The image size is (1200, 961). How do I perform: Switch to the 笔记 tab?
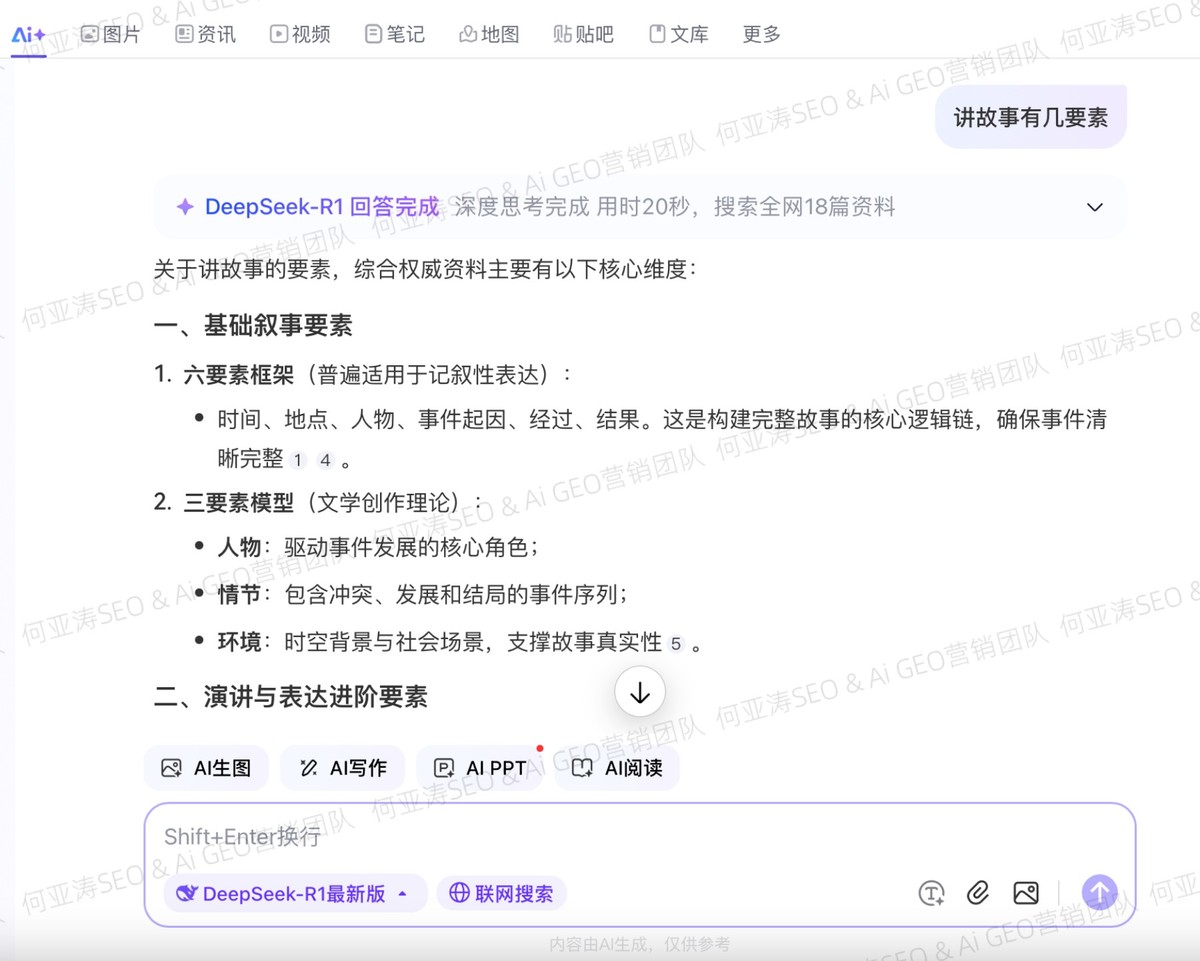point(395,34)
